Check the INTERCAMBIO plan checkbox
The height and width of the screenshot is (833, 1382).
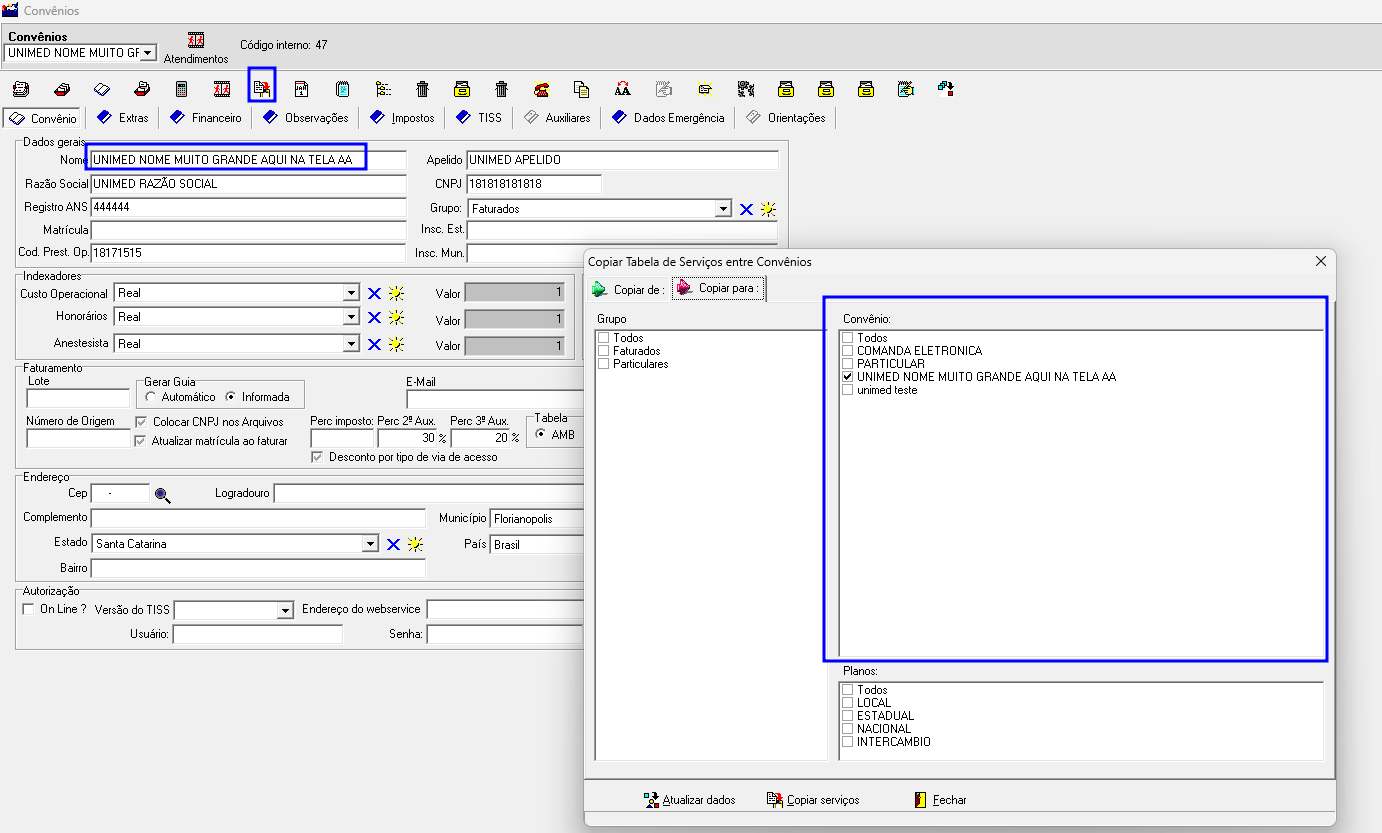(848, 742)
